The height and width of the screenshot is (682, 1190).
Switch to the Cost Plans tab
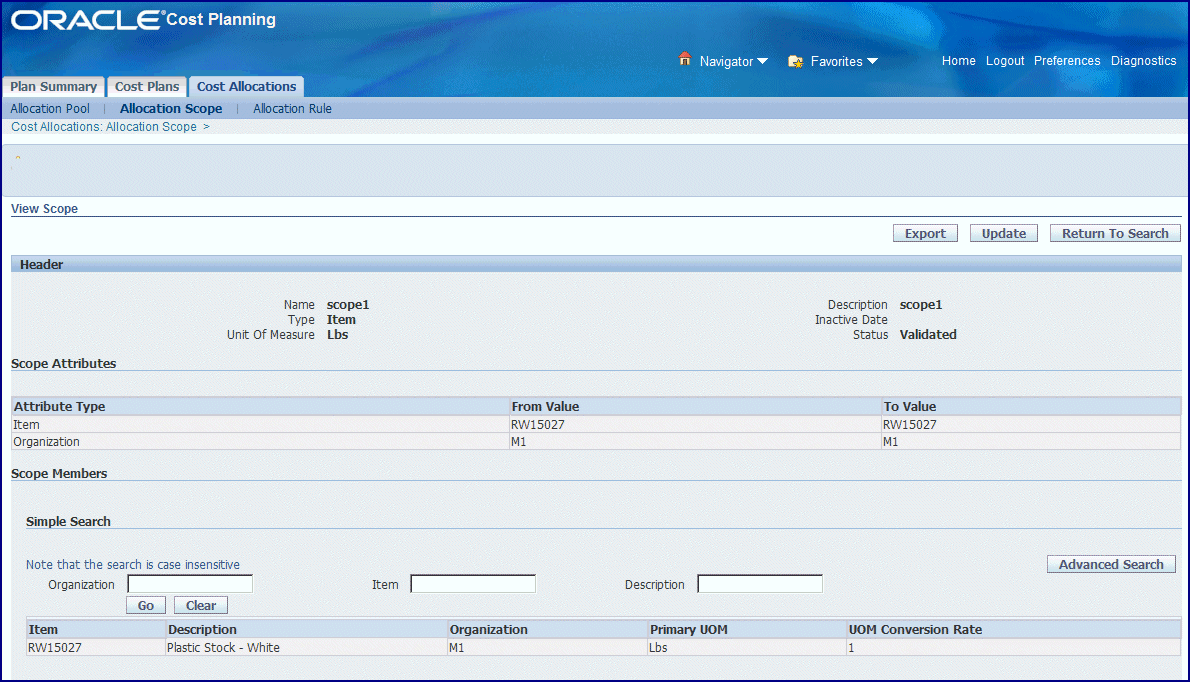pyautogui.click(x=147, y=86)
